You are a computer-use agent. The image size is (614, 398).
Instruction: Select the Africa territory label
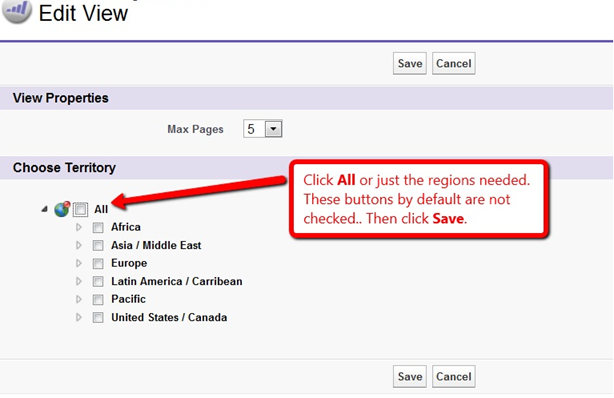[x=126, y=227]
